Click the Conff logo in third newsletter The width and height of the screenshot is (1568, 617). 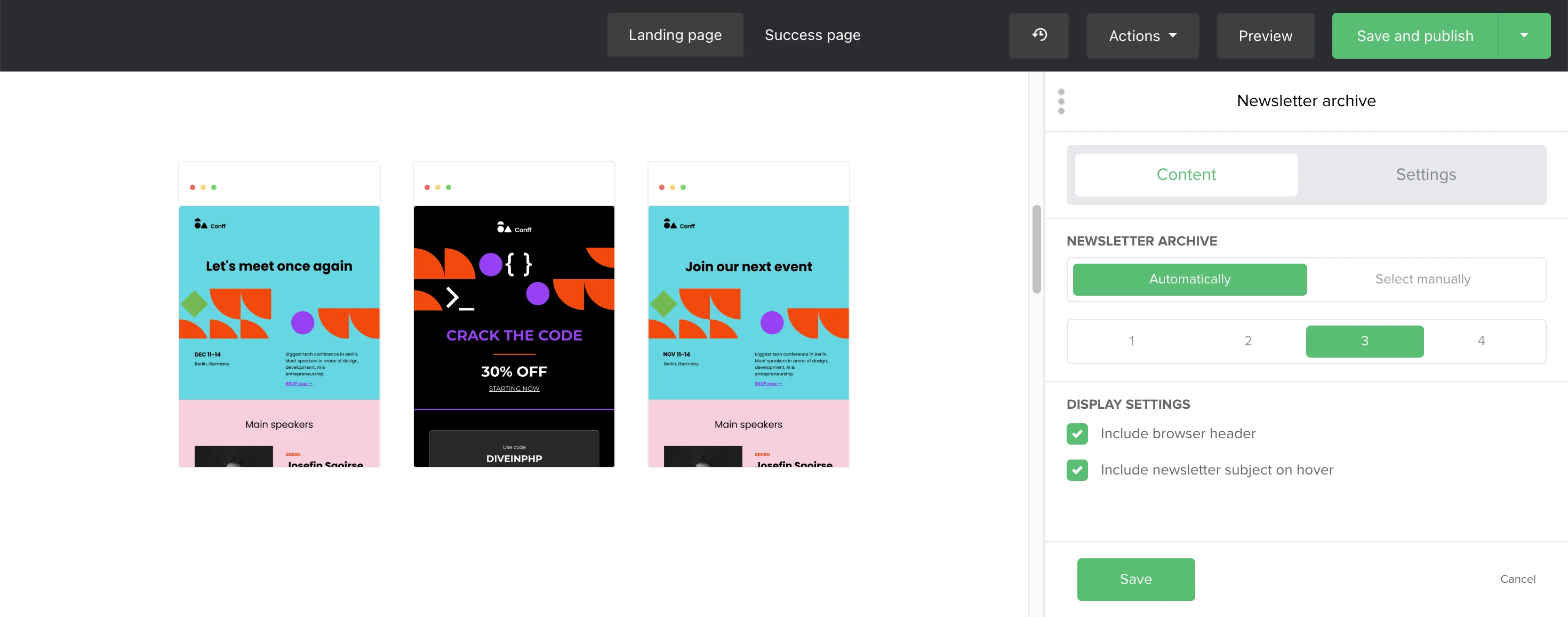point(679,225)
